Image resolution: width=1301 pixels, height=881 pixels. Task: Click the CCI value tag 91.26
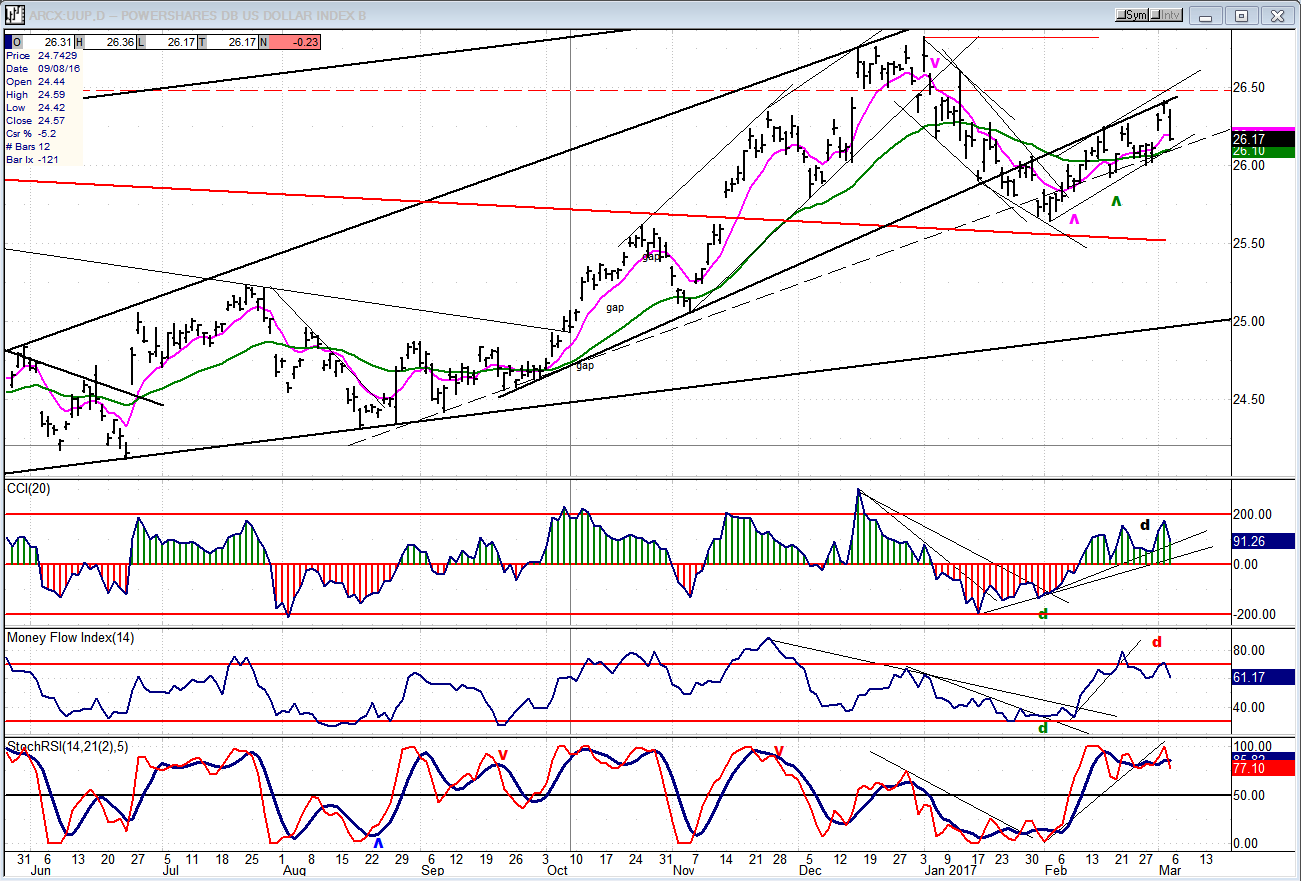click(x=1262, y=541)
